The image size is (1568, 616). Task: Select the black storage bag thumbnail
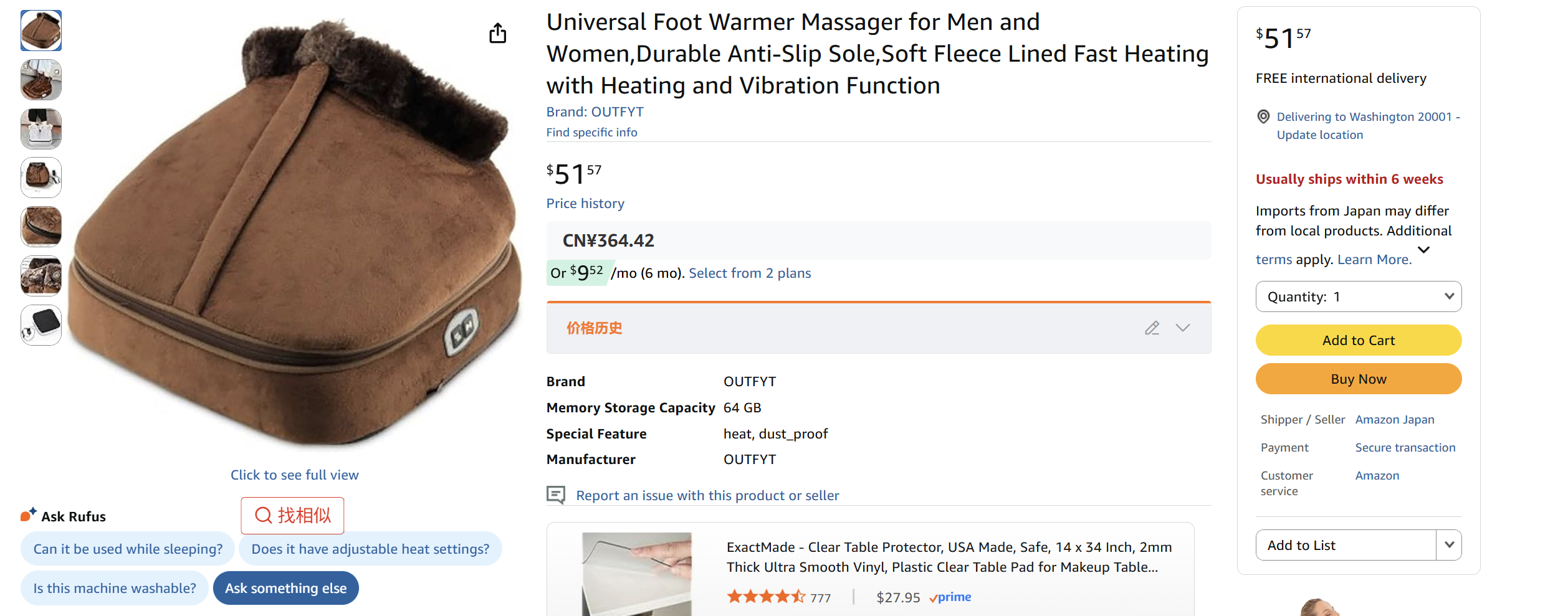click(x=41, y=325)
